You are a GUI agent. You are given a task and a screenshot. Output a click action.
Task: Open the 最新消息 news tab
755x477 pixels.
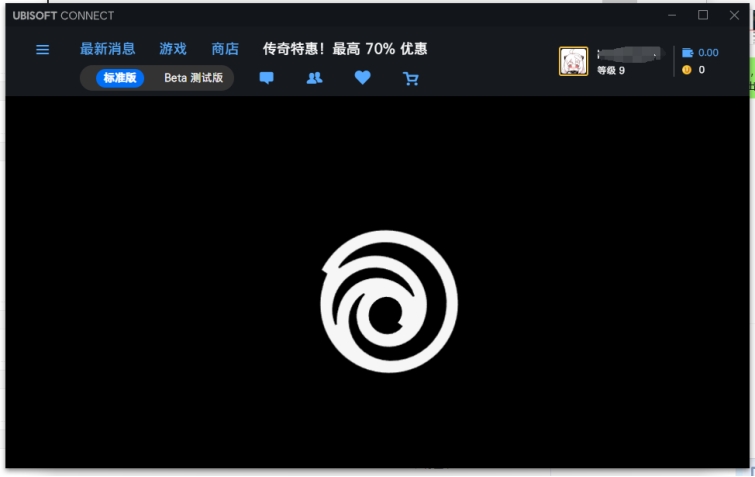pyautogui.click(x=107, y=49)
